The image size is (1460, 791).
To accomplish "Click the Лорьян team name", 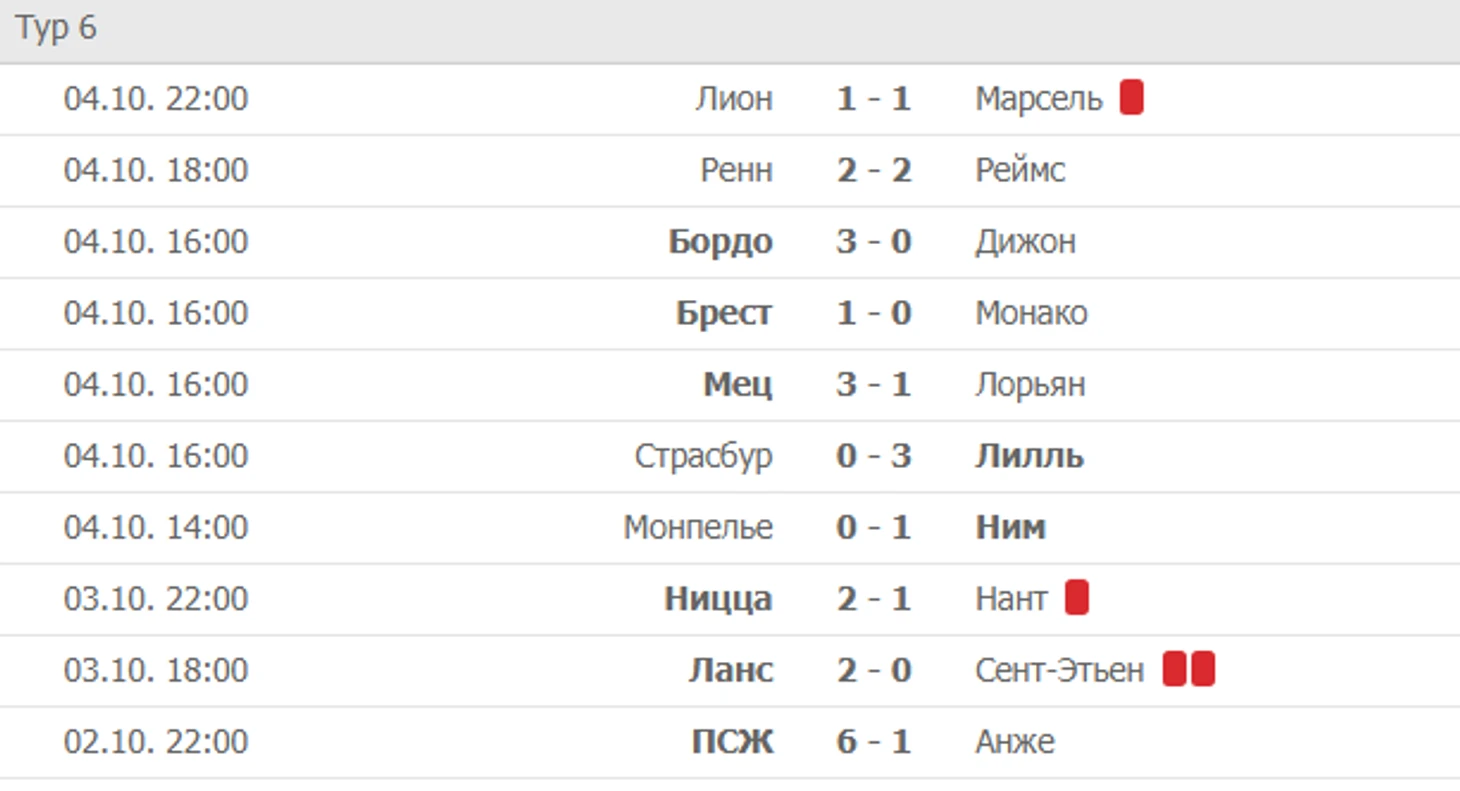I will [x=1031, y=385].
